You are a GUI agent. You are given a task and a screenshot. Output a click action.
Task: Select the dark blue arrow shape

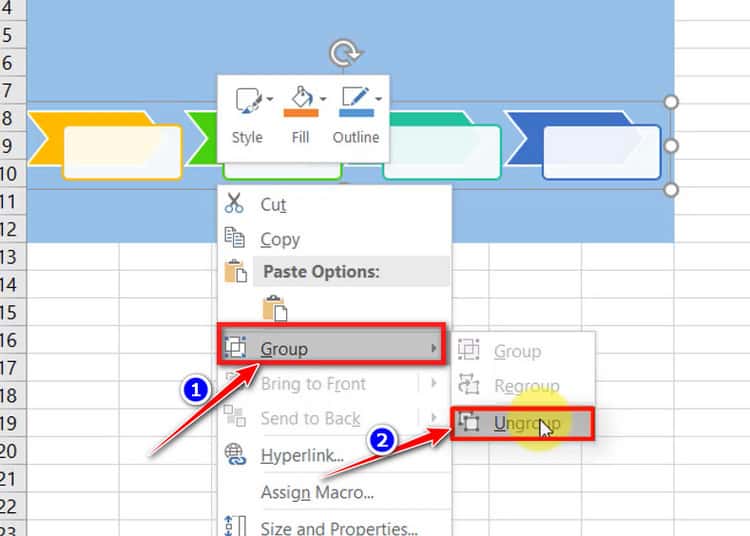pyautogui.click(x=524, y=138)
